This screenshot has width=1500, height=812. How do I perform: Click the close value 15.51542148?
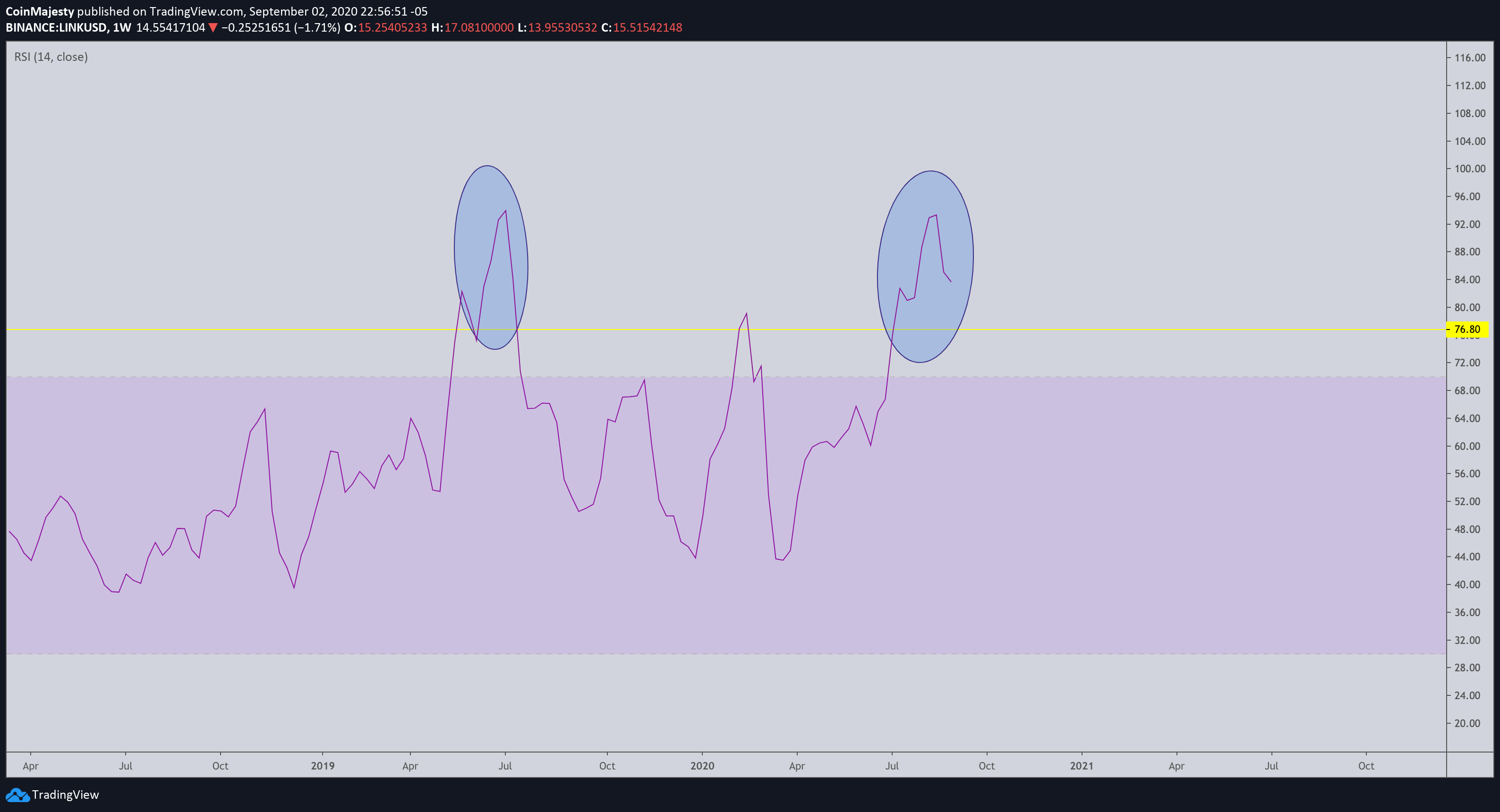tap(648, 27)
